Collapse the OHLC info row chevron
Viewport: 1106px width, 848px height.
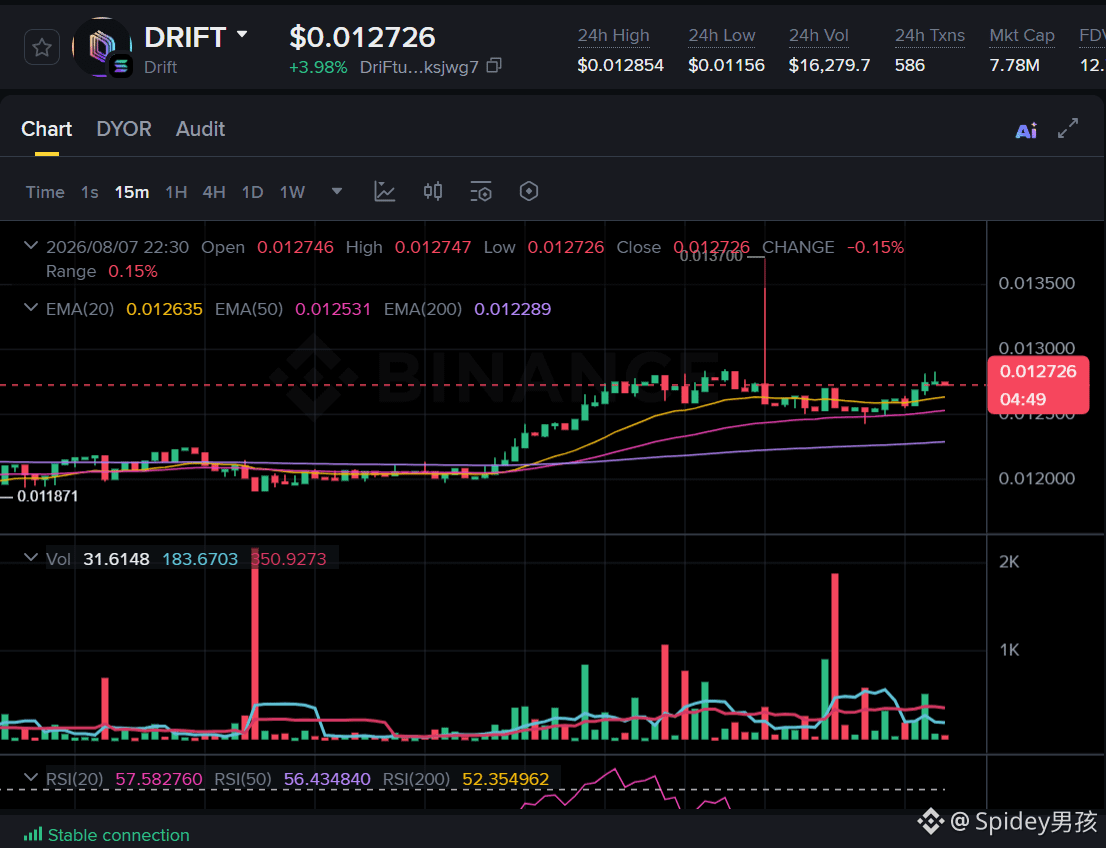coord(31,246)
